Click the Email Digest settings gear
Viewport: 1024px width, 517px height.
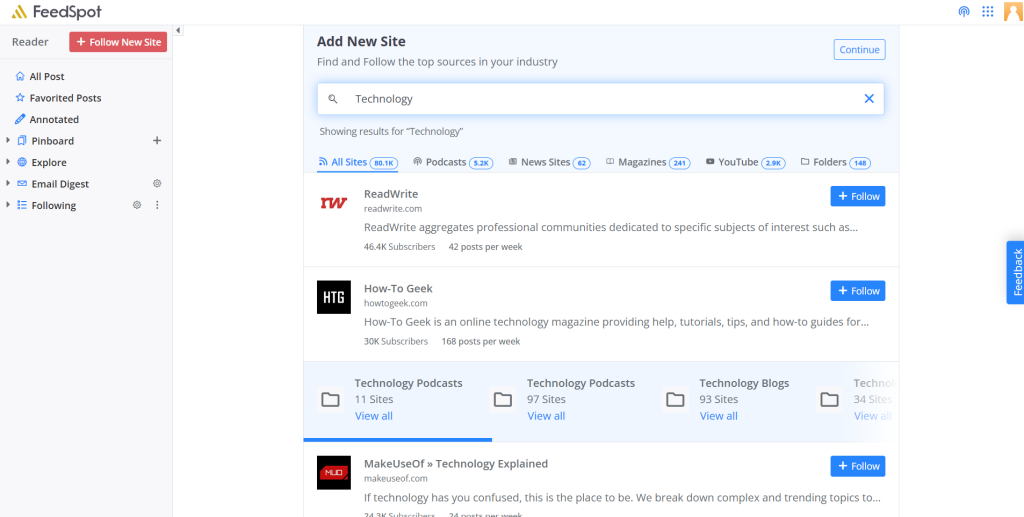tap(156, 184)
